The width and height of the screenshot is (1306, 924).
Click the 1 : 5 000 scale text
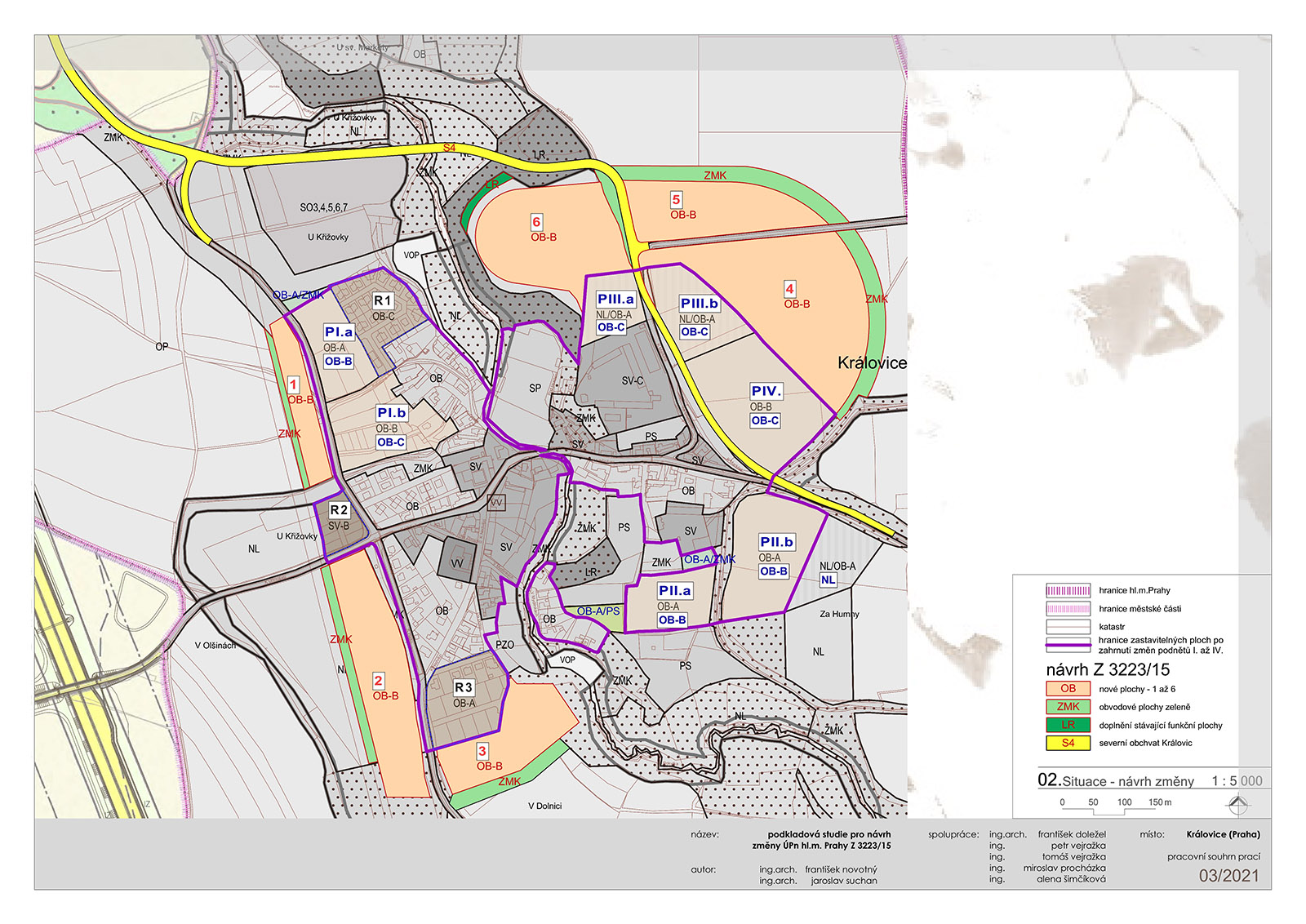tap(1237, 781)
